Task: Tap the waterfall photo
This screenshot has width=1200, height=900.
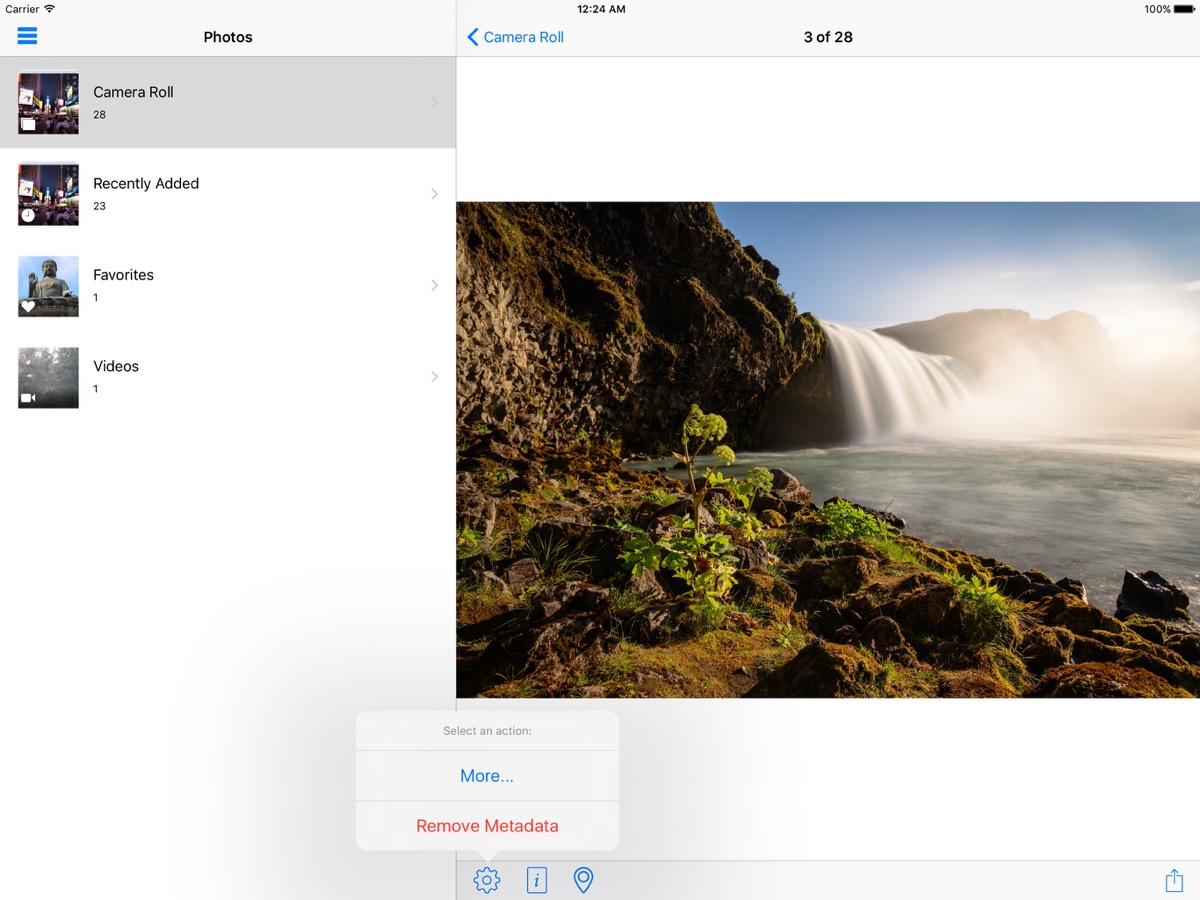Action: [828, 450]
